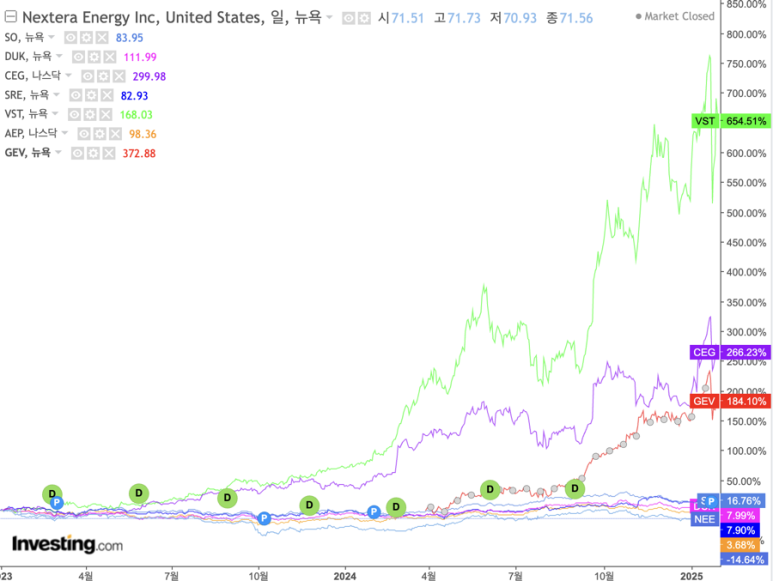Click the low price value 70.93
The width and height of the screenshot is (773, 581).
[x=520, y=18]
